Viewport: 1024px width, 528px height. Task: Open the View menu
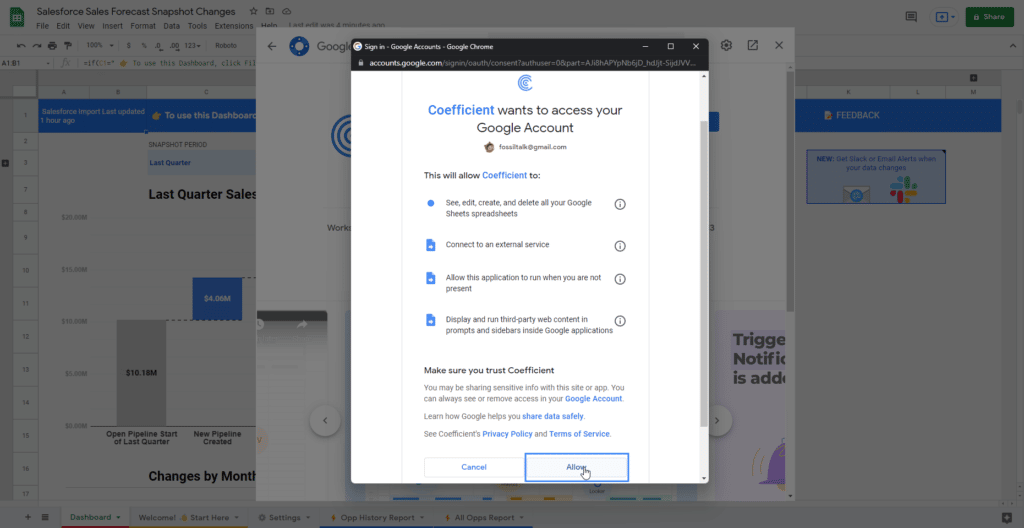(86, 26)
